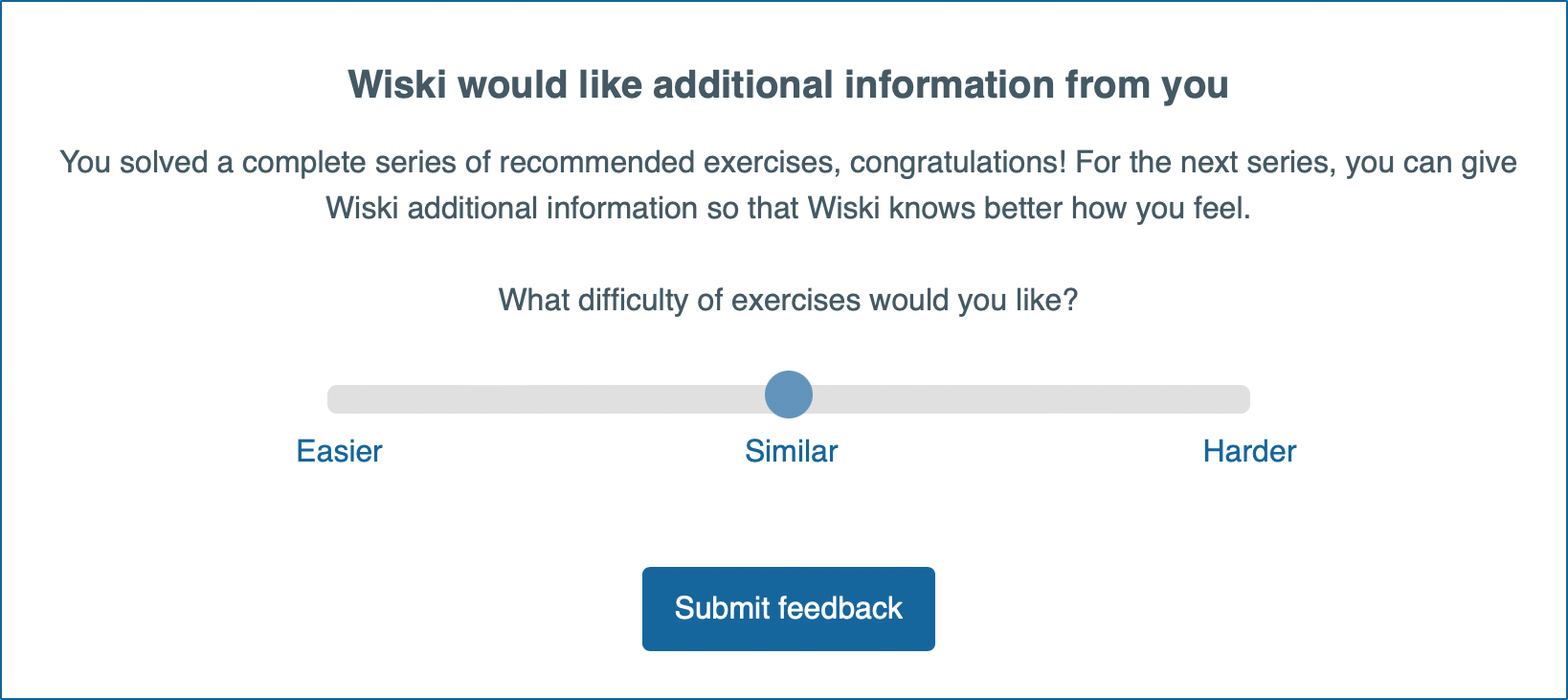1568x700 pixels.
Task: Set slider track to its Easier end
Action: pyautogui.click(x=337, y=399)
